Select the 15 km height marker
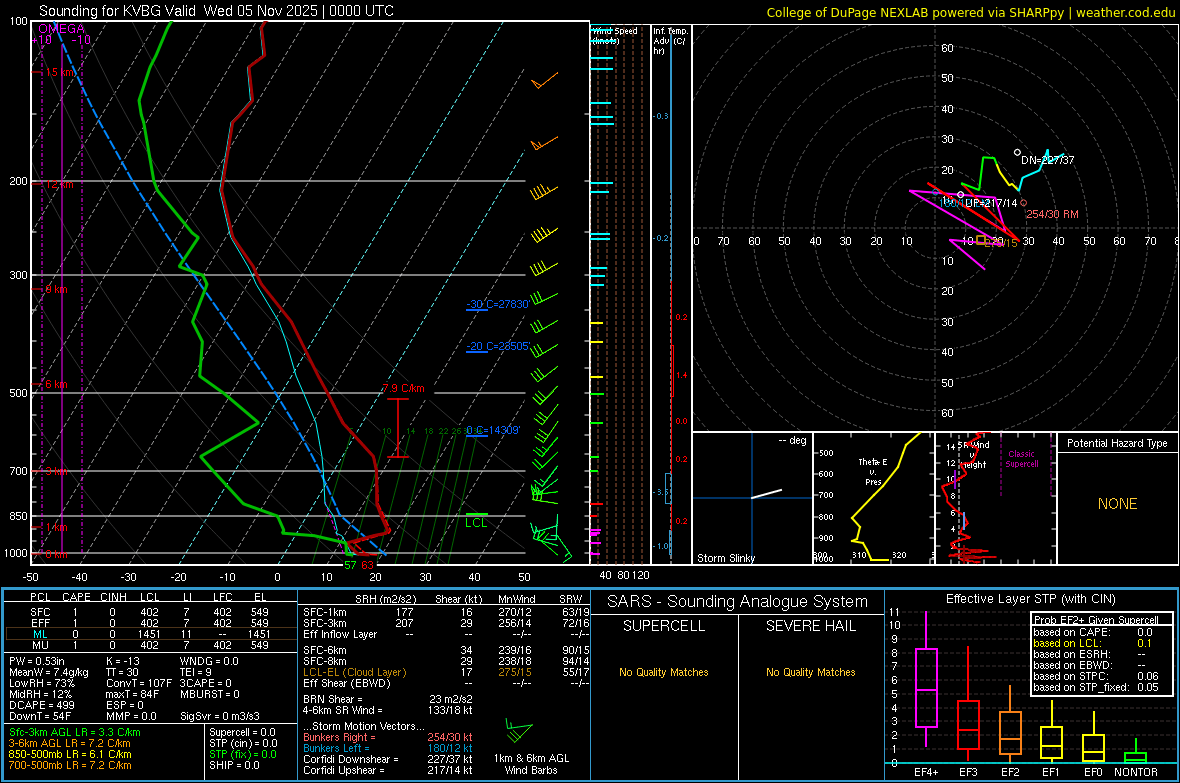1180x783 pixels. (x=60, y=72)
